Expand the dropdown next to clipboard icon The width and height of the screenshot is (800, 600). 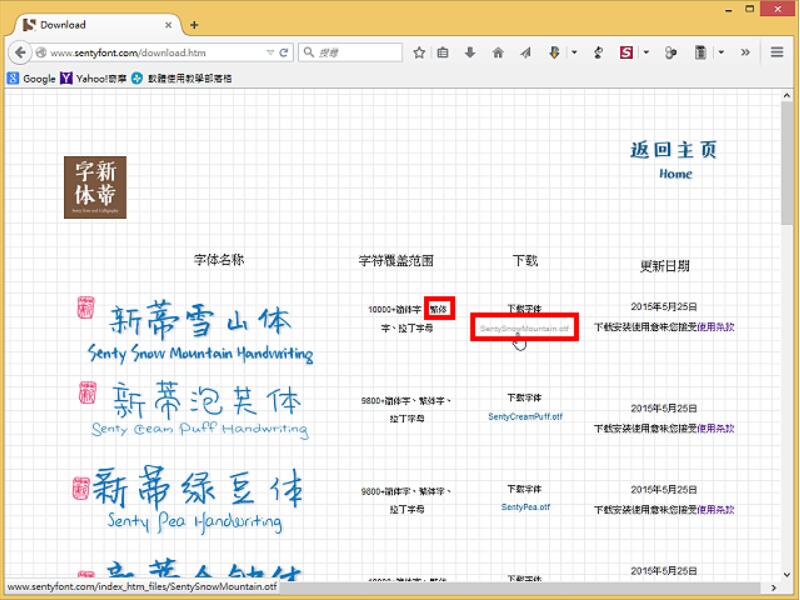point(721,52)
